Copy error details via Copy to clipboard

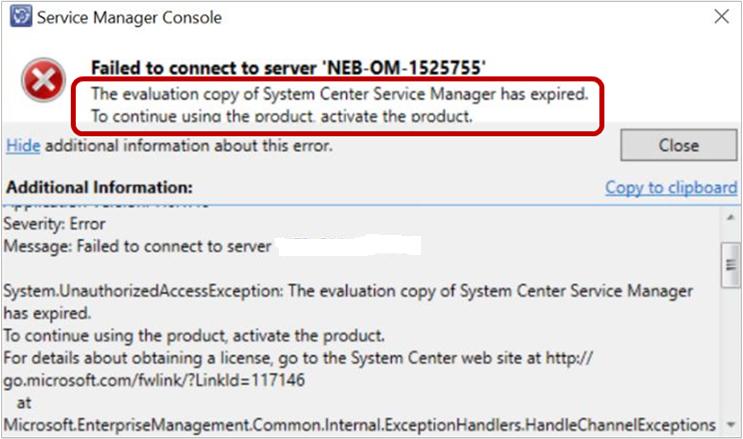click(x=671, y=188)
